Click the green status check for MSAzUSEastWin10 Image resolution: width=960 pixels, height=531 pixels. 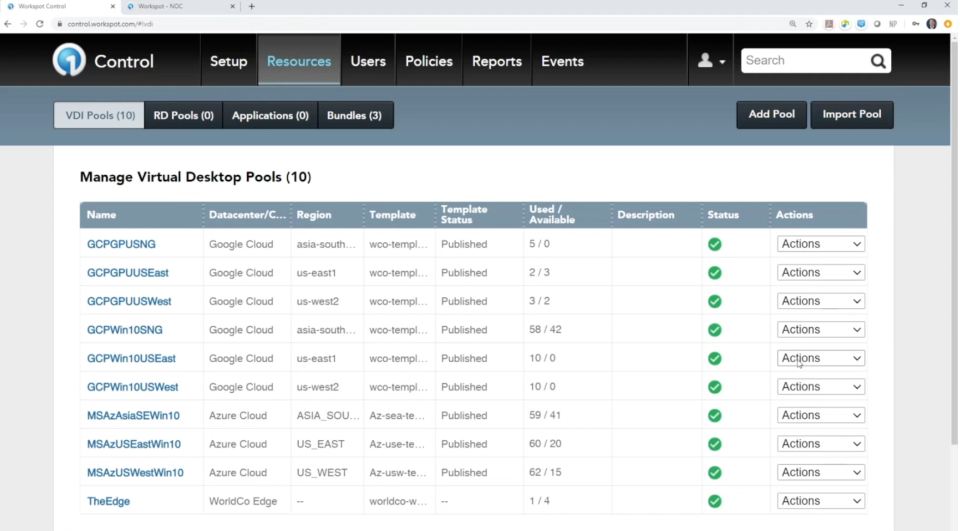[714, 444]
